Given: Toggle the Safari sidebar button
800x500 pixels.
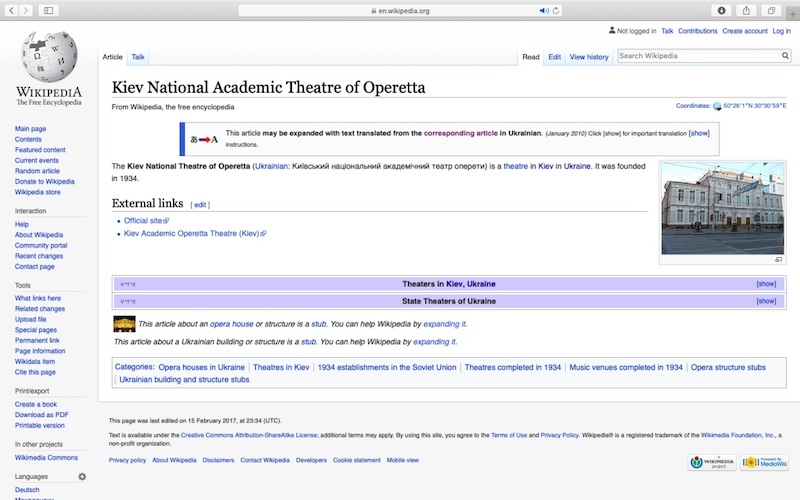Looking at the screenshot, I should pyautogui.click(x=48, y=10).
